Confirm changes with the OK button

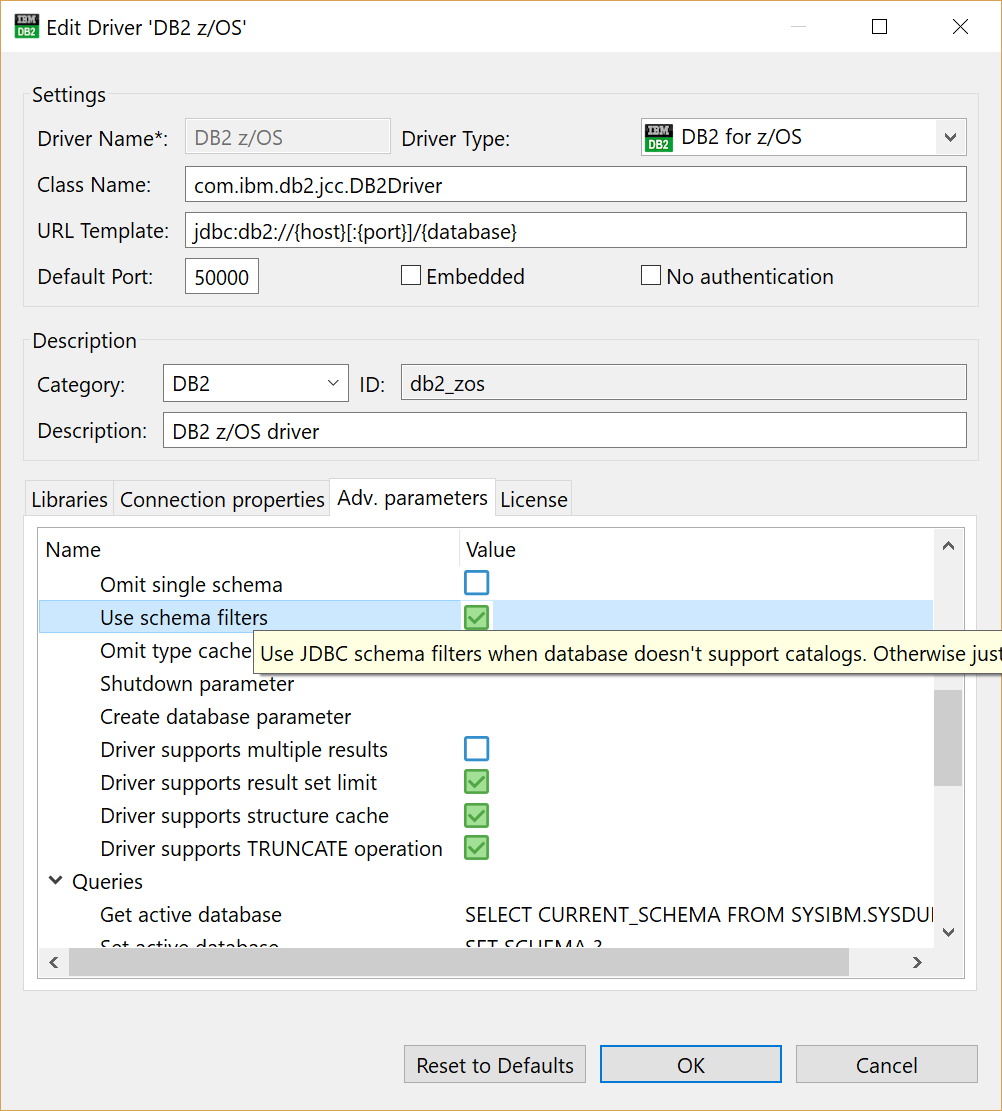tap(691, 1064)
